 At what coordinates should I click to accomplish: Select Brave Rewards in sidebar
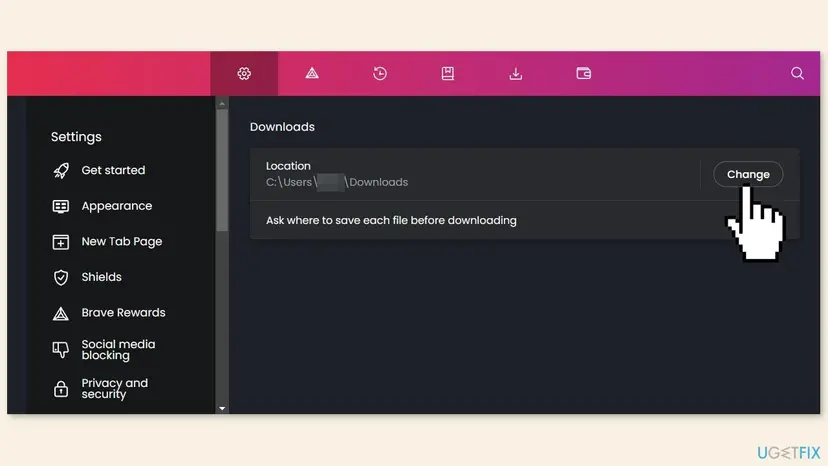coord(123,312)
